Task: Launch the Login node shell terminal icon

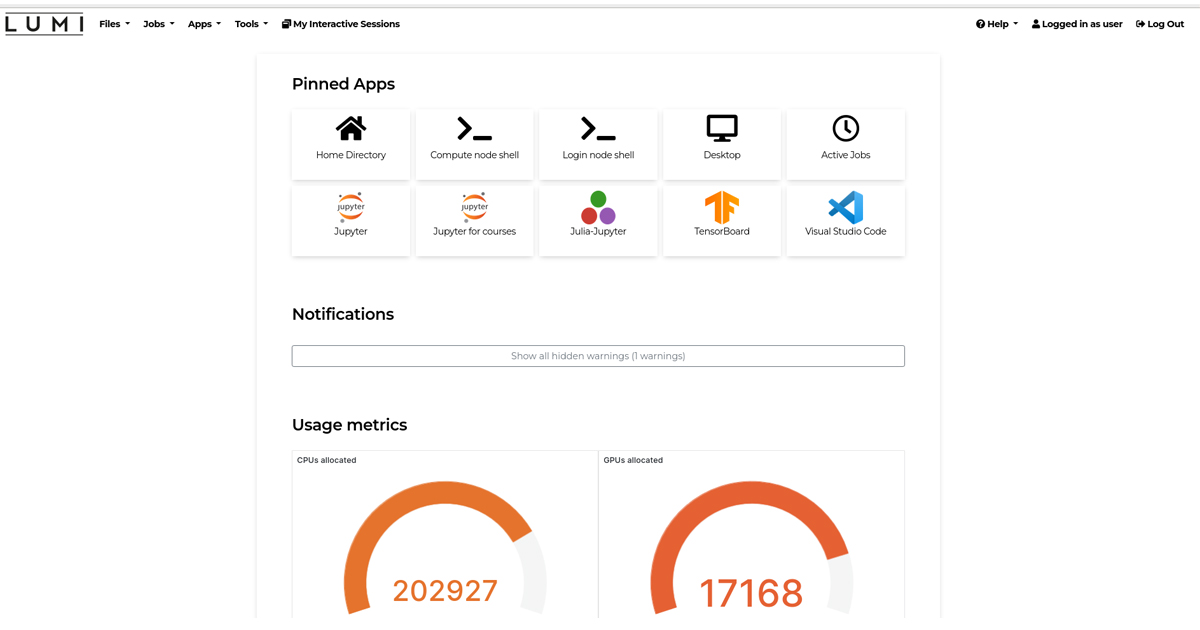Action: [x=598, y=129]
